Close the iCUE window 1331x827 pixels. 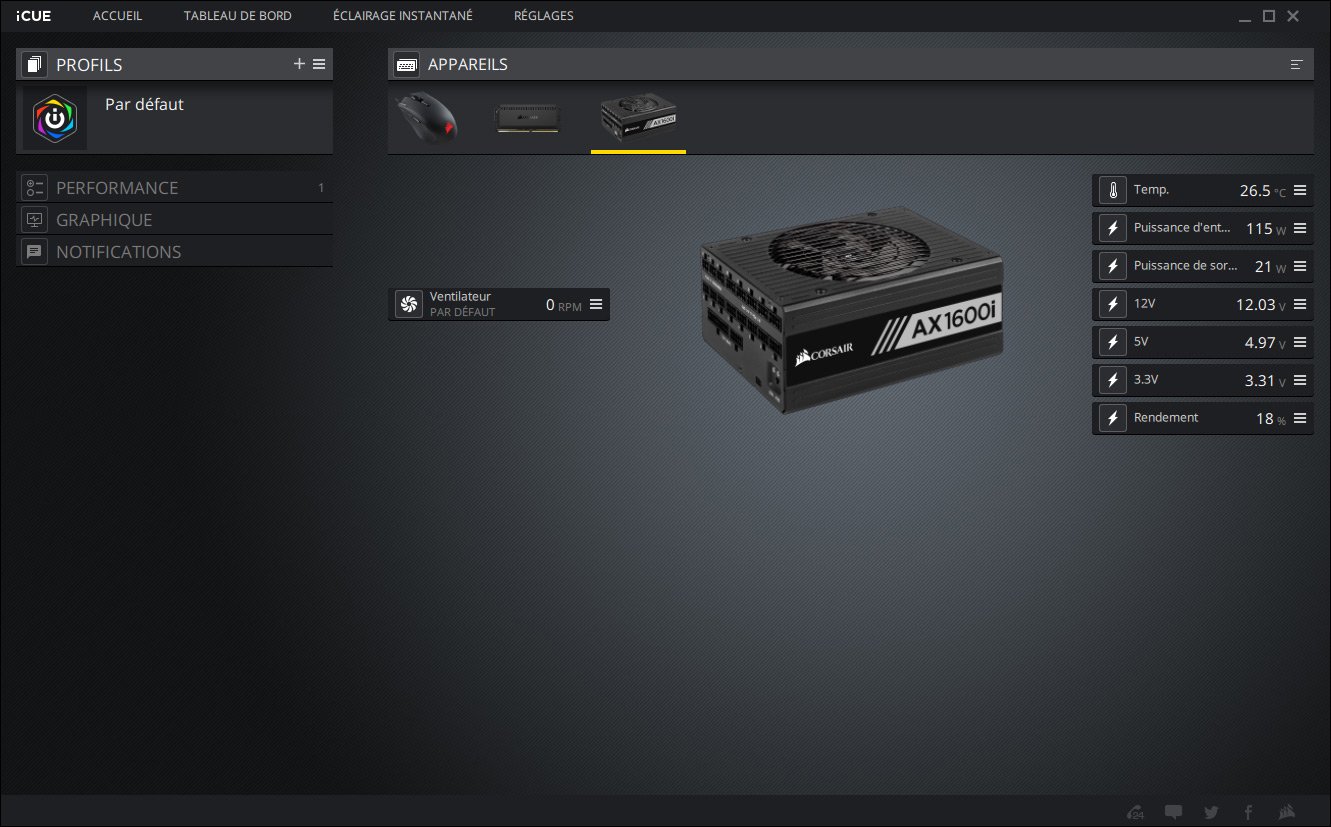[1293, 16]
